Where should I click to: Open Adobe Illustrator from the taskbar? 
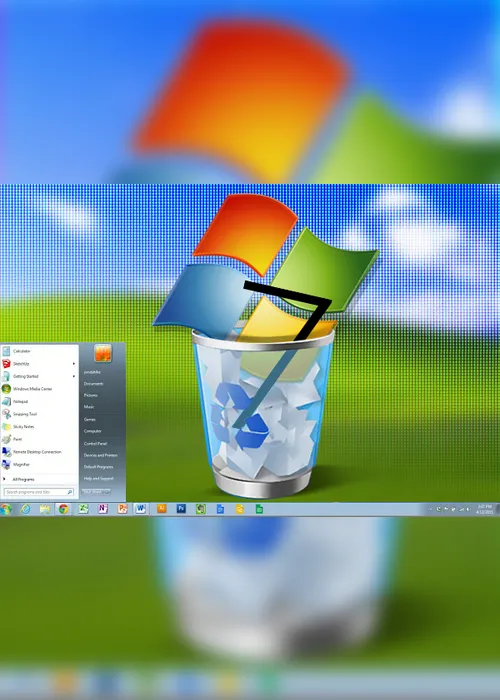pos(162,508)
